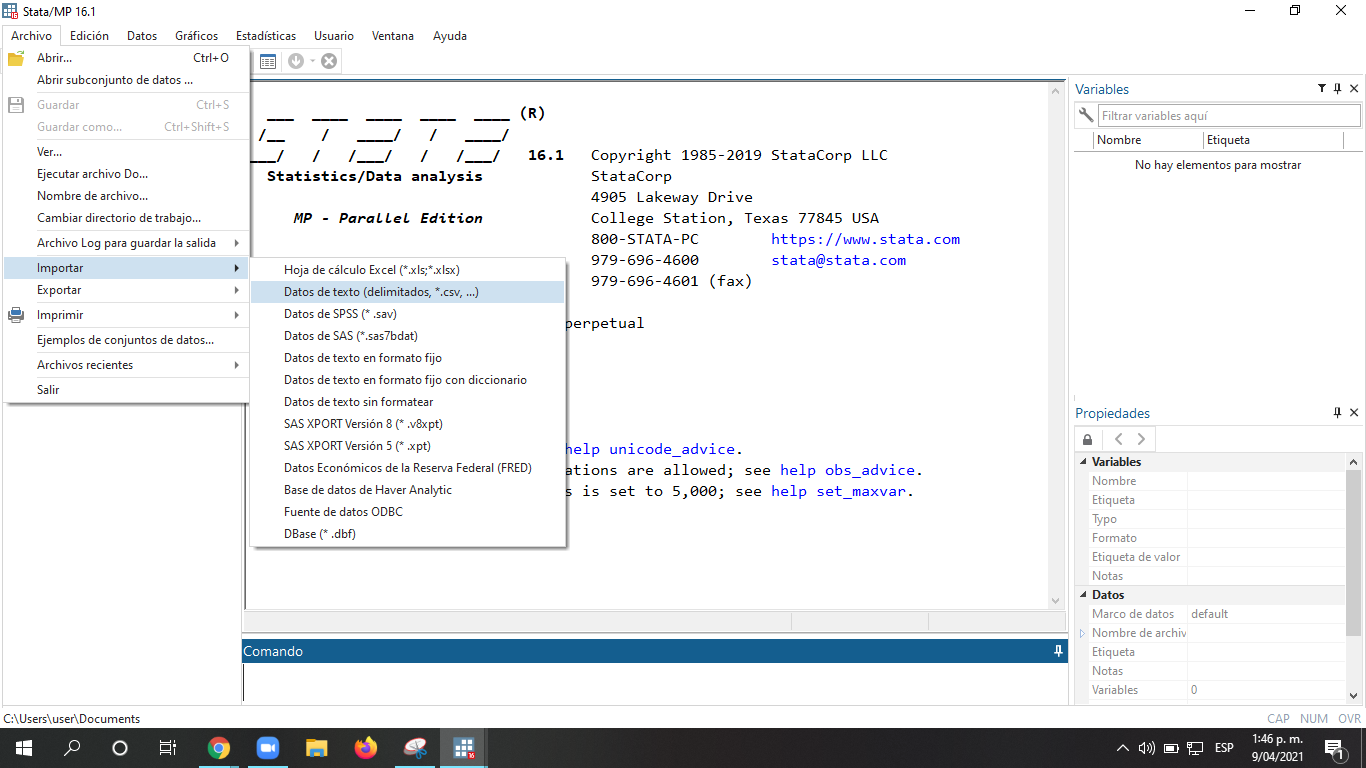Import Hoja de cálculo Excel file
Screen dimensions: 1366x768
point(408,270)
